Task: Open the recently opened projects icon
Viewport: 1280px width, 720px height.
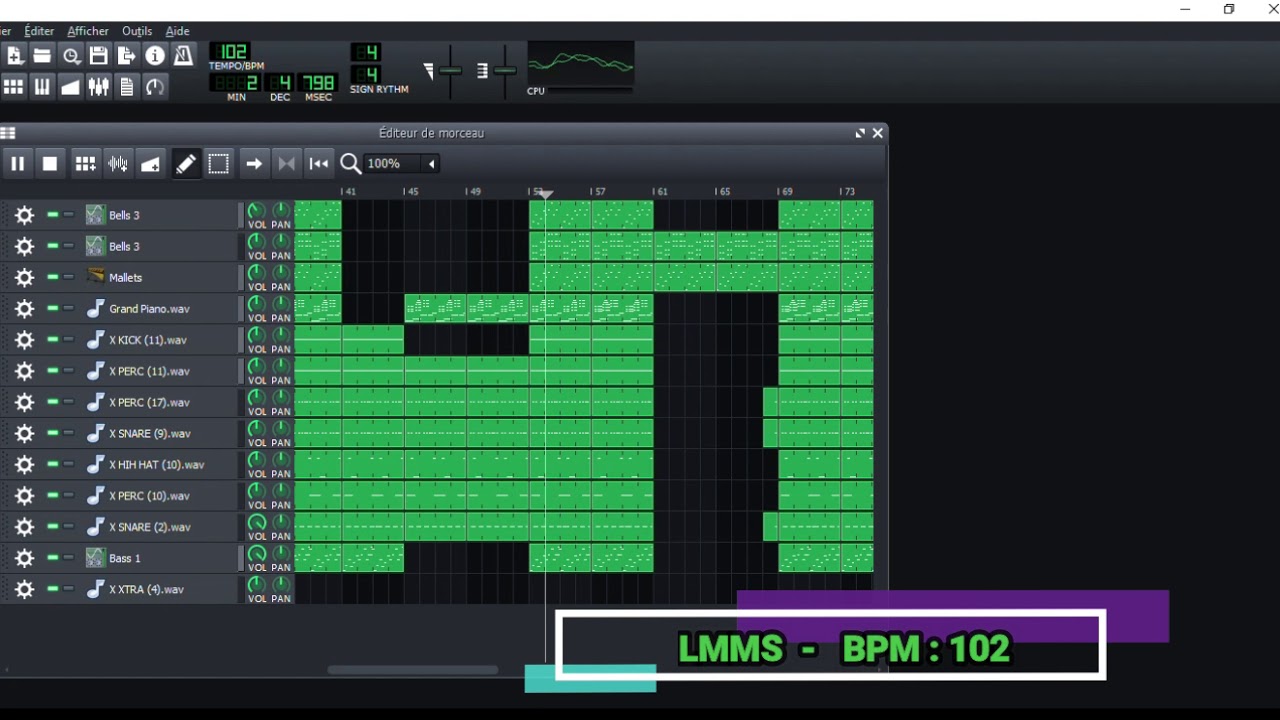Action: point(71,56)
